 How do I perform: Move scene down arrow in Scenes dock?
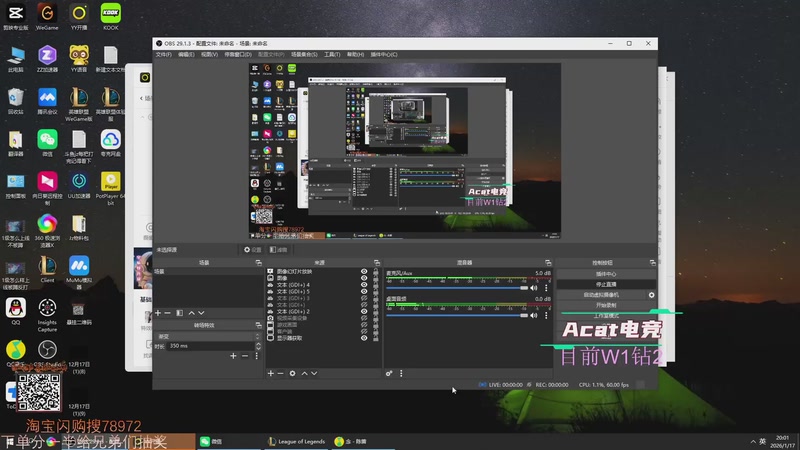pyautogui.click(x=202, y=313)
